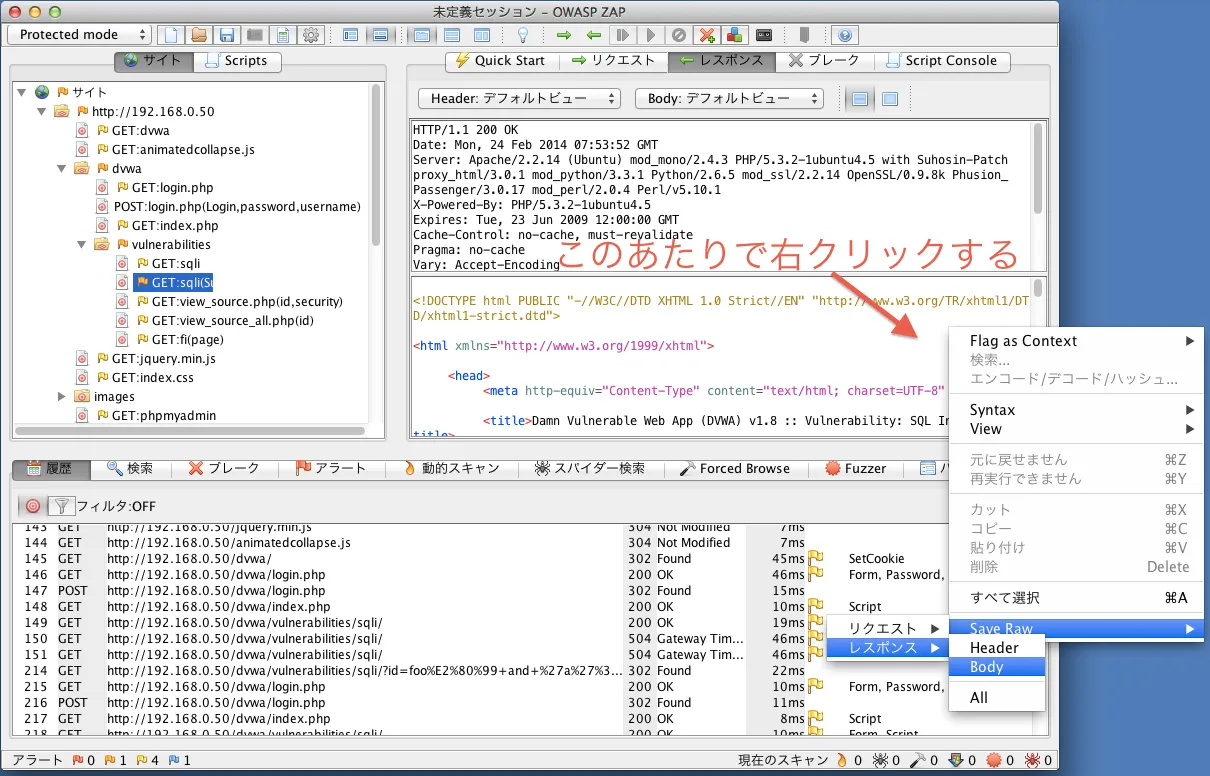The height and width of the screenshot is (776, 1210).
Task: Click the New Session toolbar icon
Action: [171, 35]
